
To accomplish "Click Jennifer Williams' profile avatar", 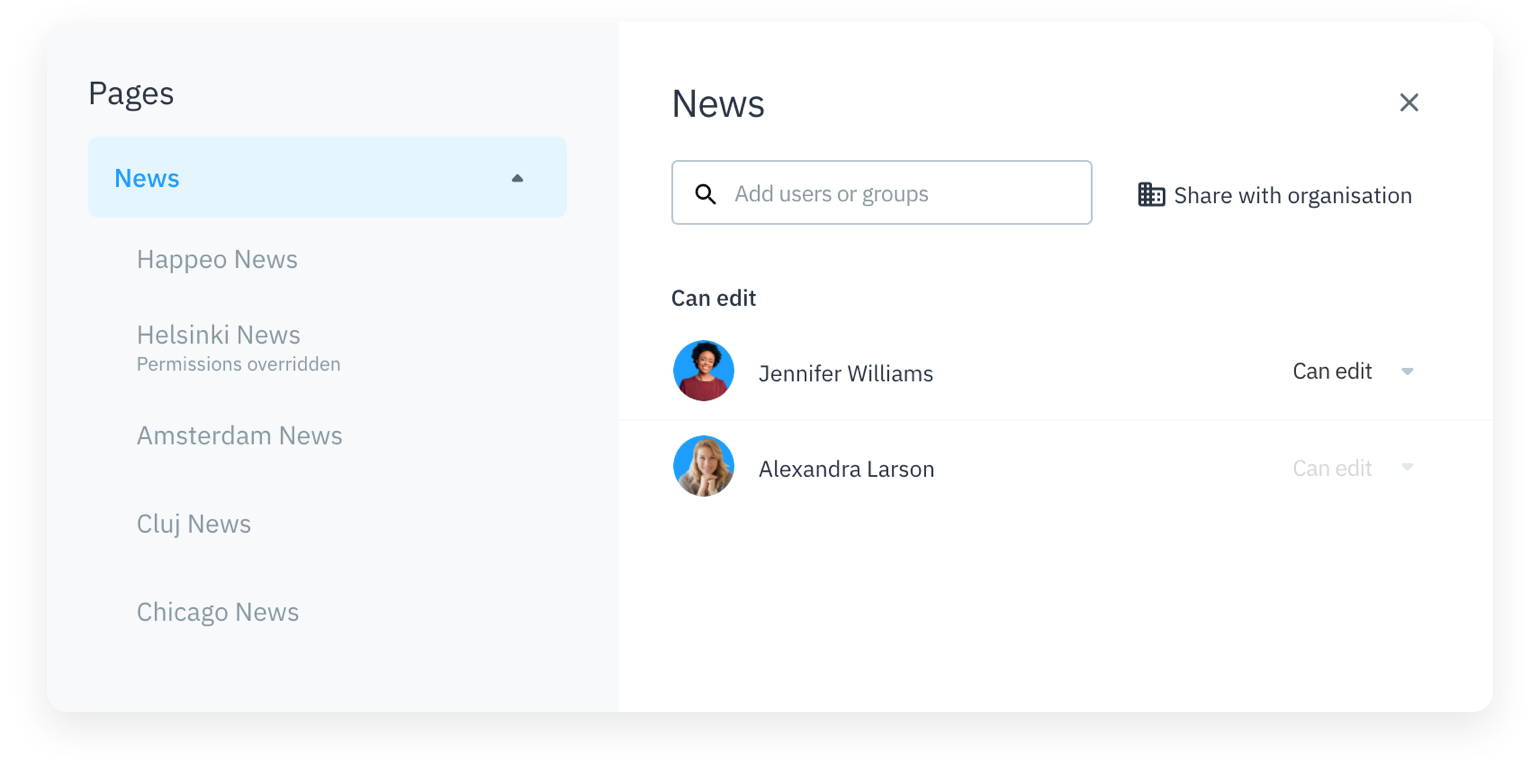I will pos(704,371).
